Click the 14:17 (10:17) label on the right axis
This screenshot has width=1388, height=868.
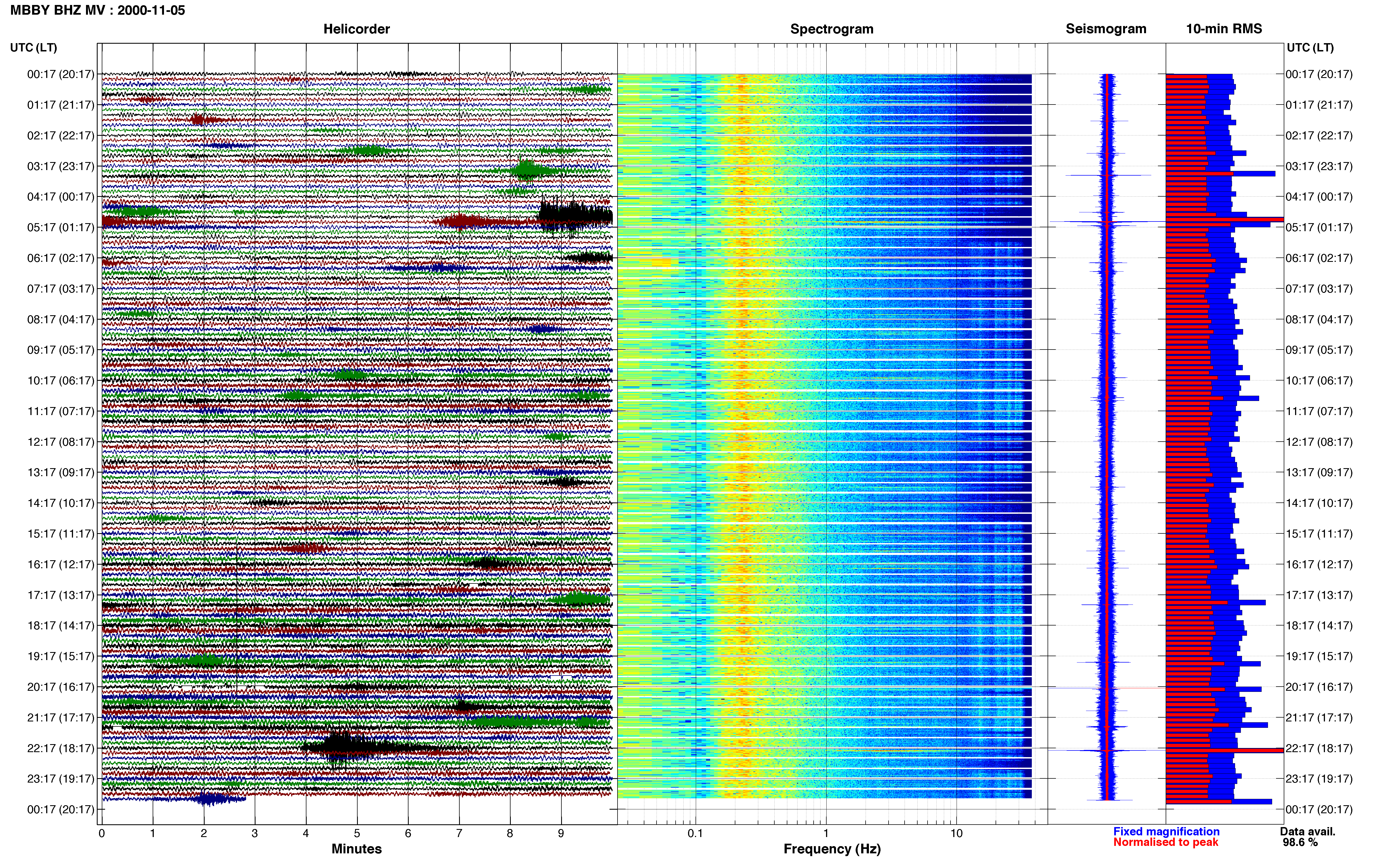pyautogui.click(x=1319, y=503)
